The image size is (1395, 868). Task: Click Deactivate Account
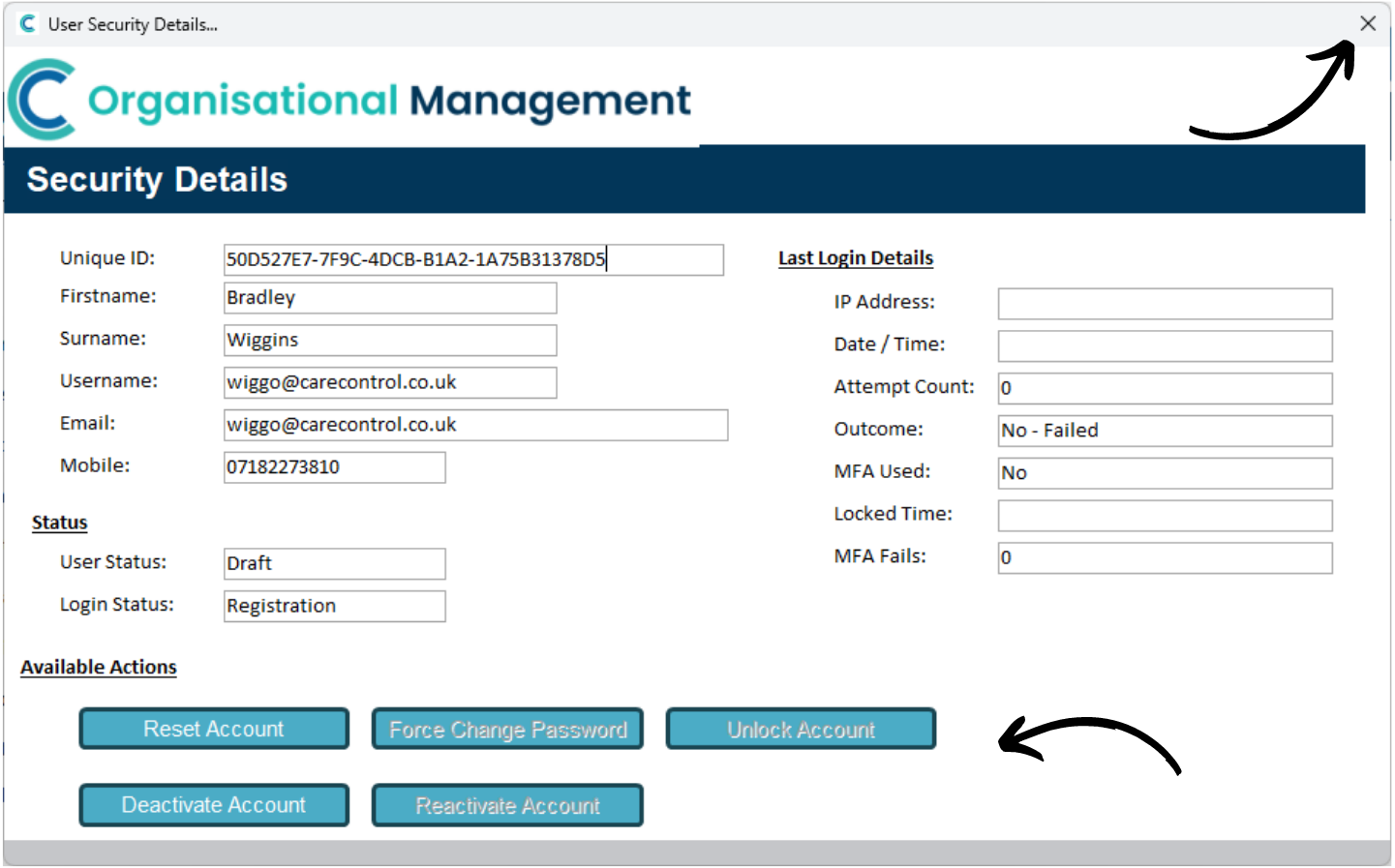213,804
